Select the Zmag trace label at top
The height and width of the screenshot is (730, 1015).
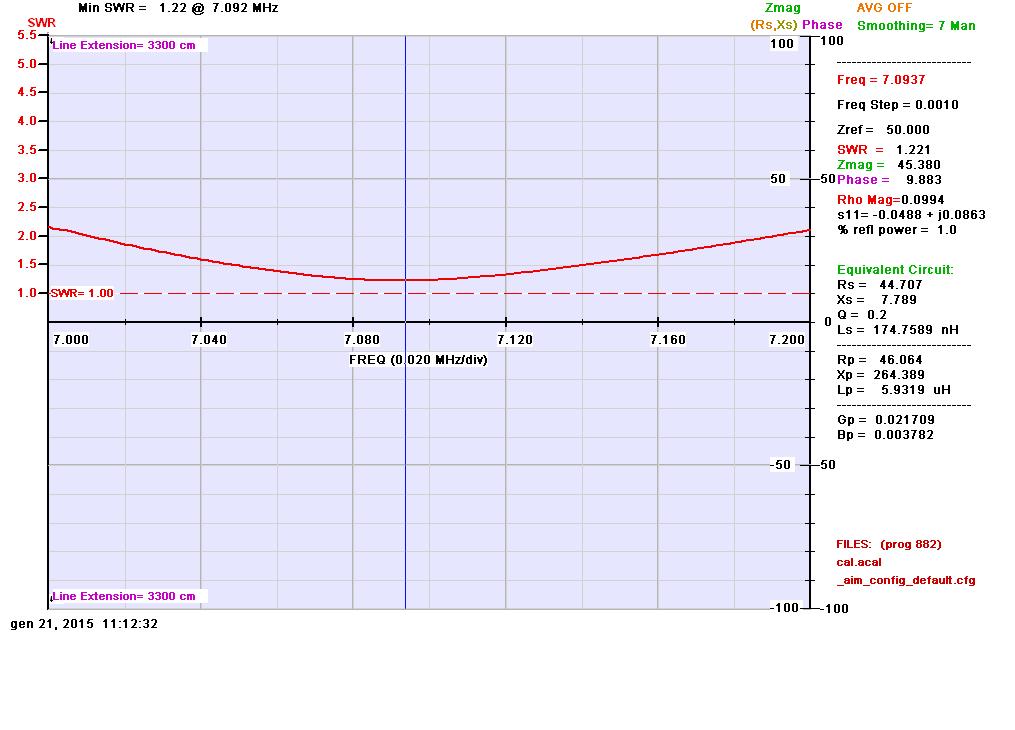[782, 8]
